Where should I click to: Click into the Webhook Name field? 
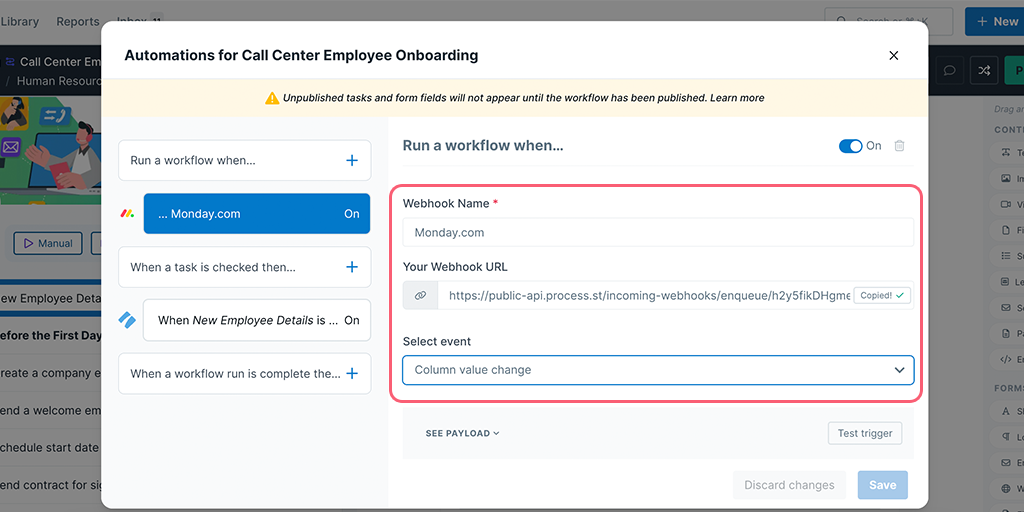pyautogui.click(x=658, y=233)
